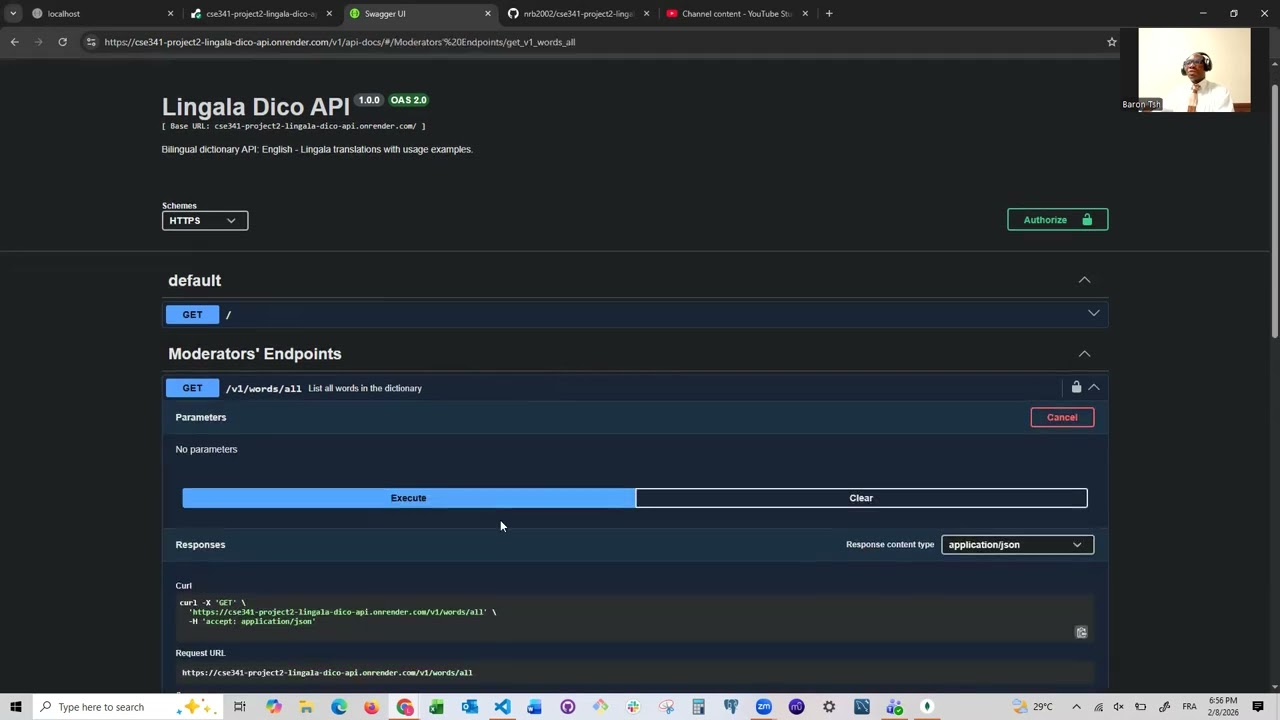The width and height of the screenshot is (1280, 720).
Task: Bookmark this page with the star icon
Action: pyautogui.click(x=1111, y=42)
